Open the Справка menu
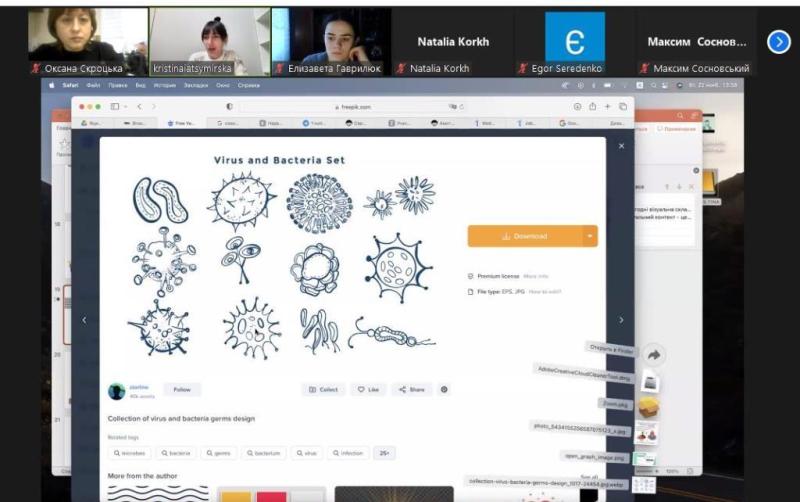 (x=249, y=85)
